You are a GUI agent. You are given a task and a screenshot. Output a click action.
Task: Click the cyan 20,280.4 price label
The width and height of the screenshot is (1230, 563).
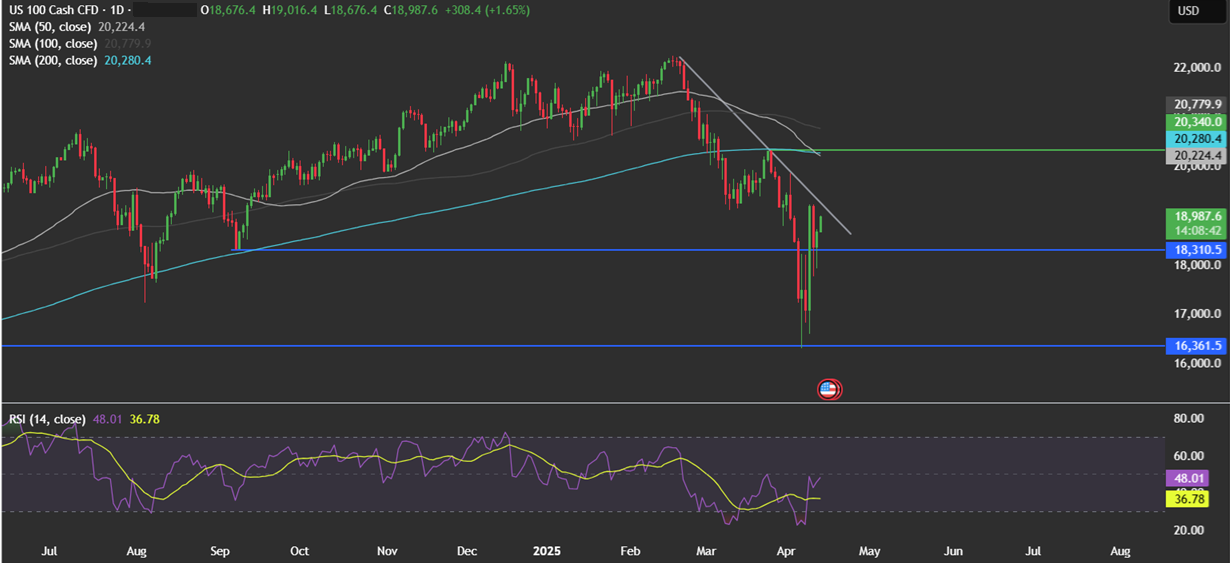coord(1196,138)
